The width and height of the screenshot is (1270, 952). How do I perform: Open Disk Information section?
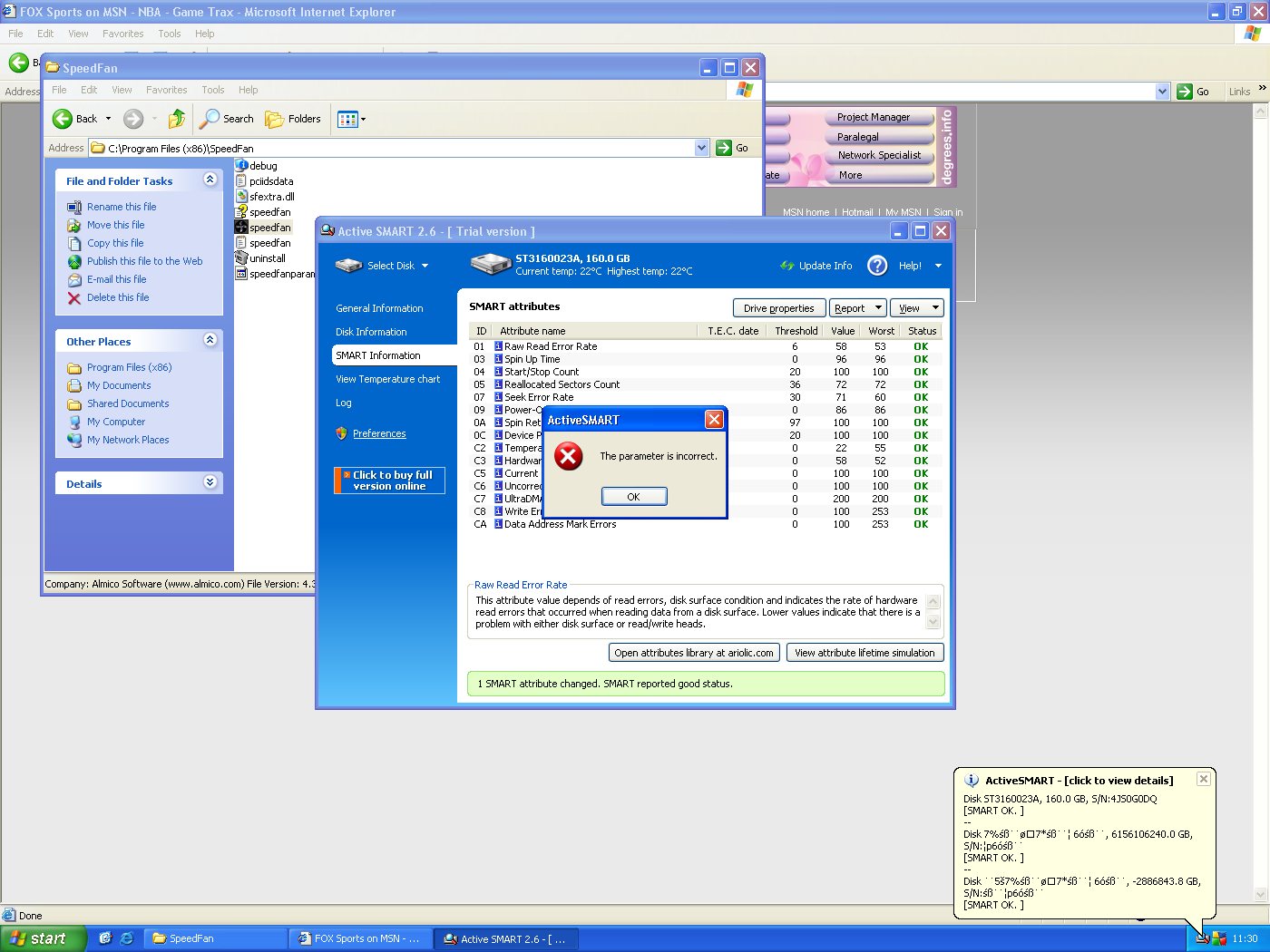coord(371,332)
